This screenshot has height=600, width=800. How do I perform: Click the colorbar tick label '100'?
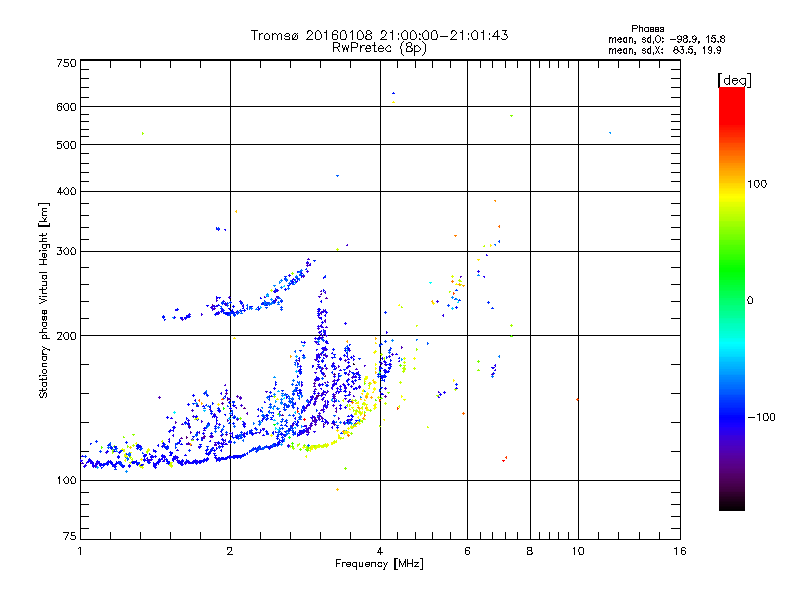(x=757, y=184)
